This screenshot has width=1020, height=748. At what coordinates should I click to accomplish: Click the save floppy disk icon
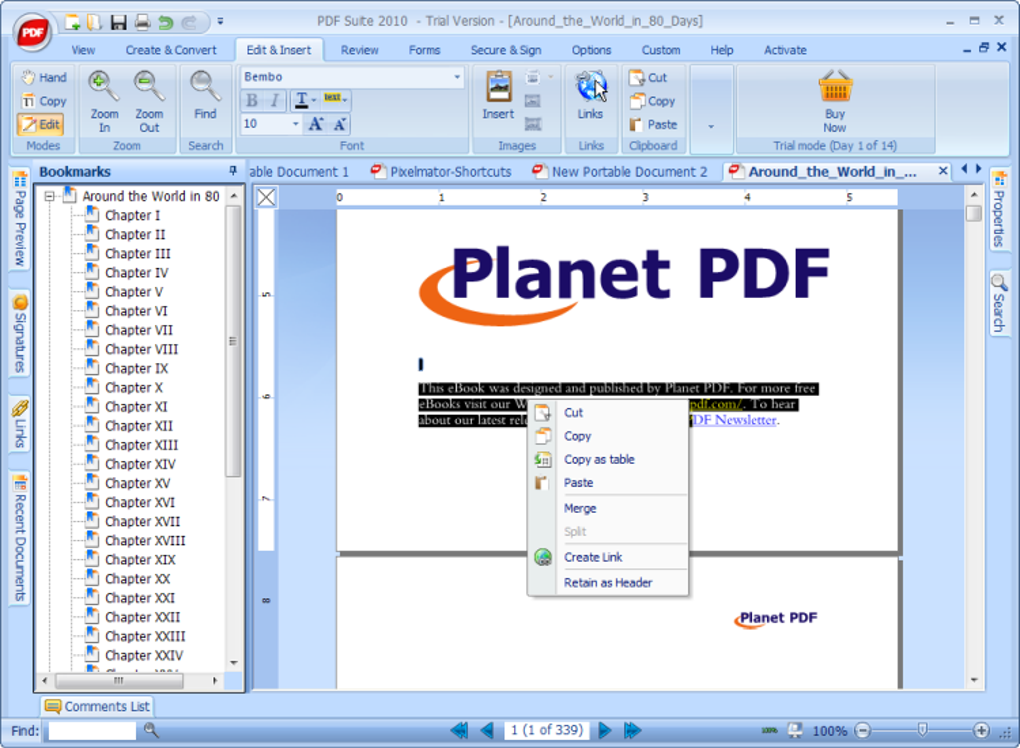click(118, 23)
